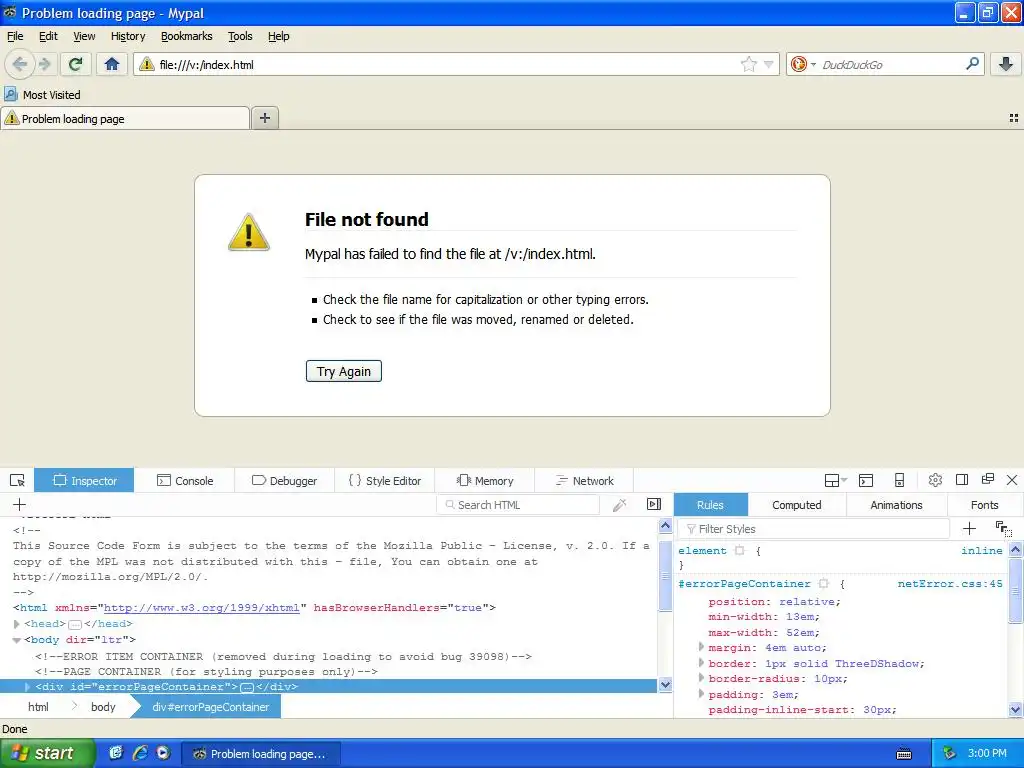The height and width of the screenshot is (768, 1024).
Task: Switch to the Computed tab
Action: click(x=797, y=505)
